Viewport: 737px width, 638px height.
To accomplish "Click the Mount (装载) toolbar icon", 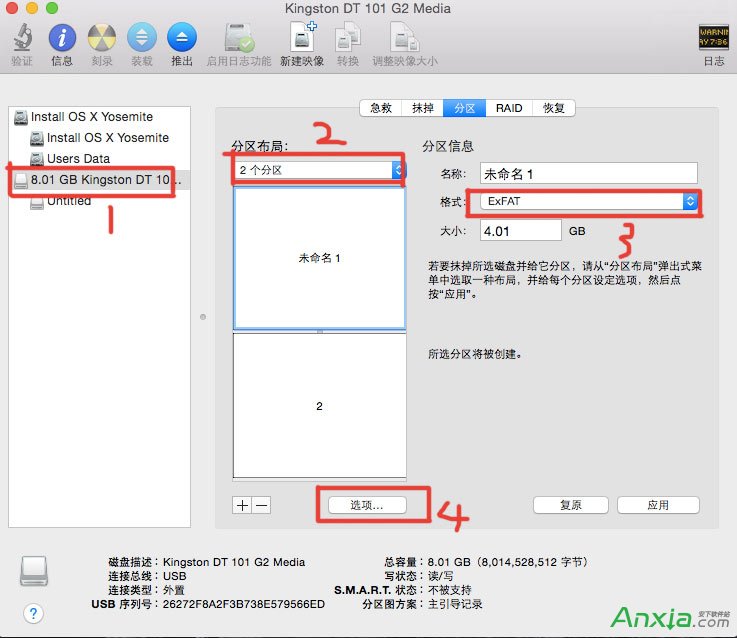I will click(x=141, y=38).
